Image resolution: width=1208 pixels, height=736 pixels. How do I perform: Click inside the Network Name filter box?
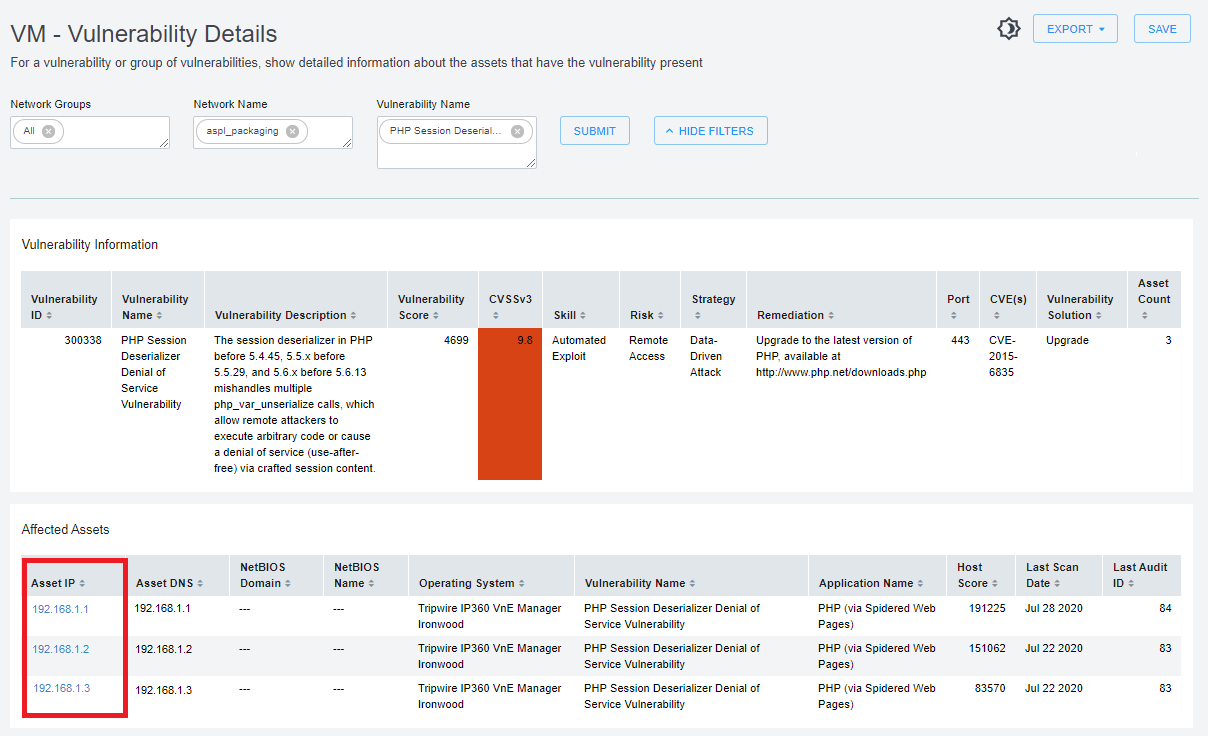273,132
